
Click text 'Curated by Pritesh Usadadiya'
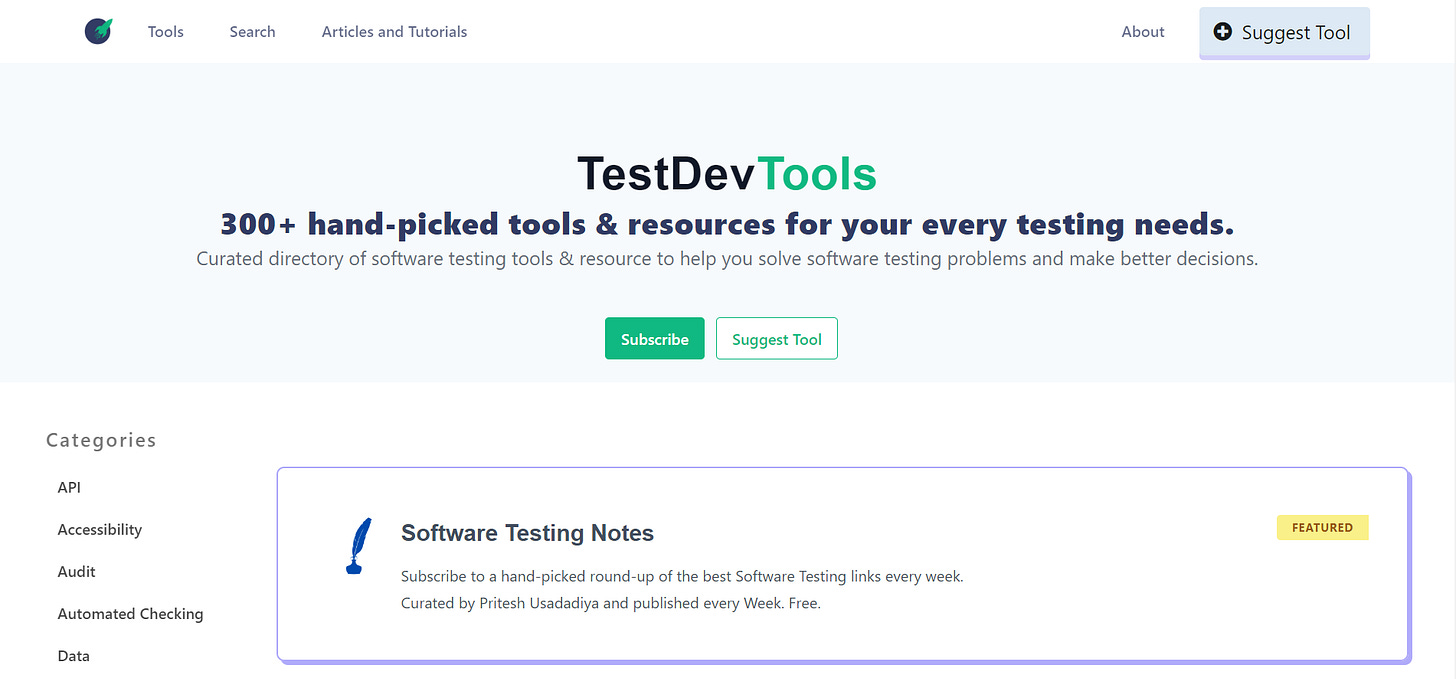(x=611, y=603)
